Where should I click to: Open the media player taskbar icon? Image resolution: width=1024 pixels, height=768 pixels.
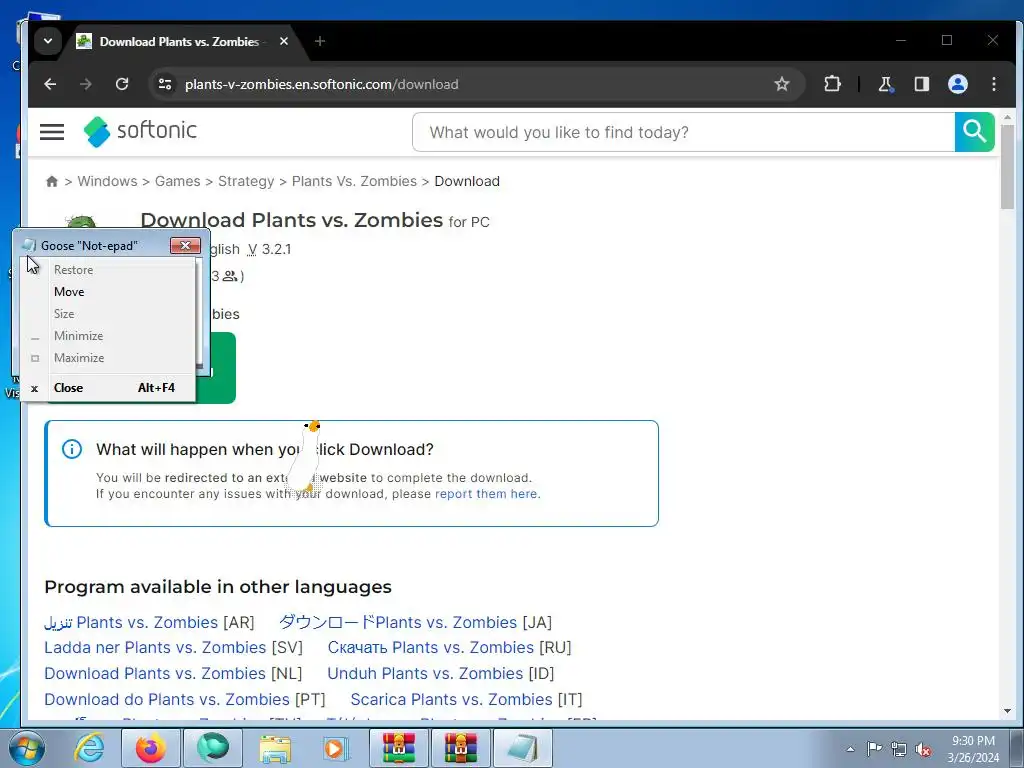click(337, 748)
